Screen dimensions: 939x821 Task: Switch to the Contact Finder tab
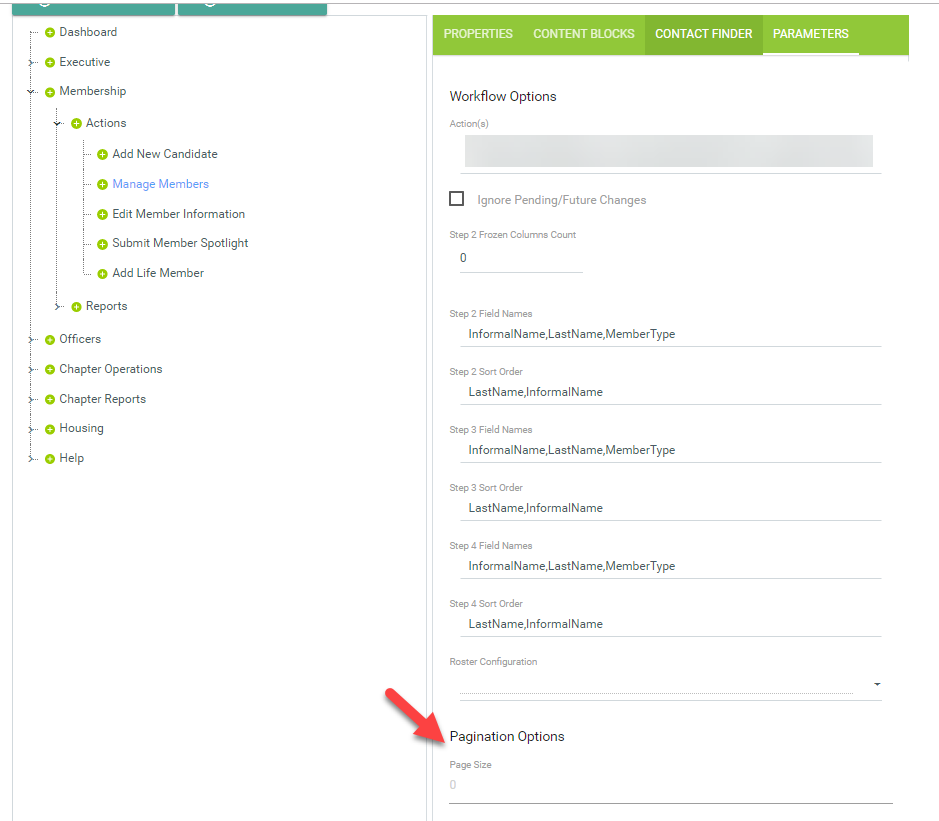pos(703,34)
